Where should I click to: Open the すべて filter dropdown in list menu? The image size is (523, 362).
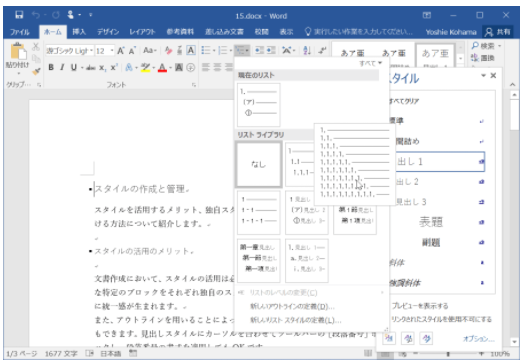tap(371, 63)
